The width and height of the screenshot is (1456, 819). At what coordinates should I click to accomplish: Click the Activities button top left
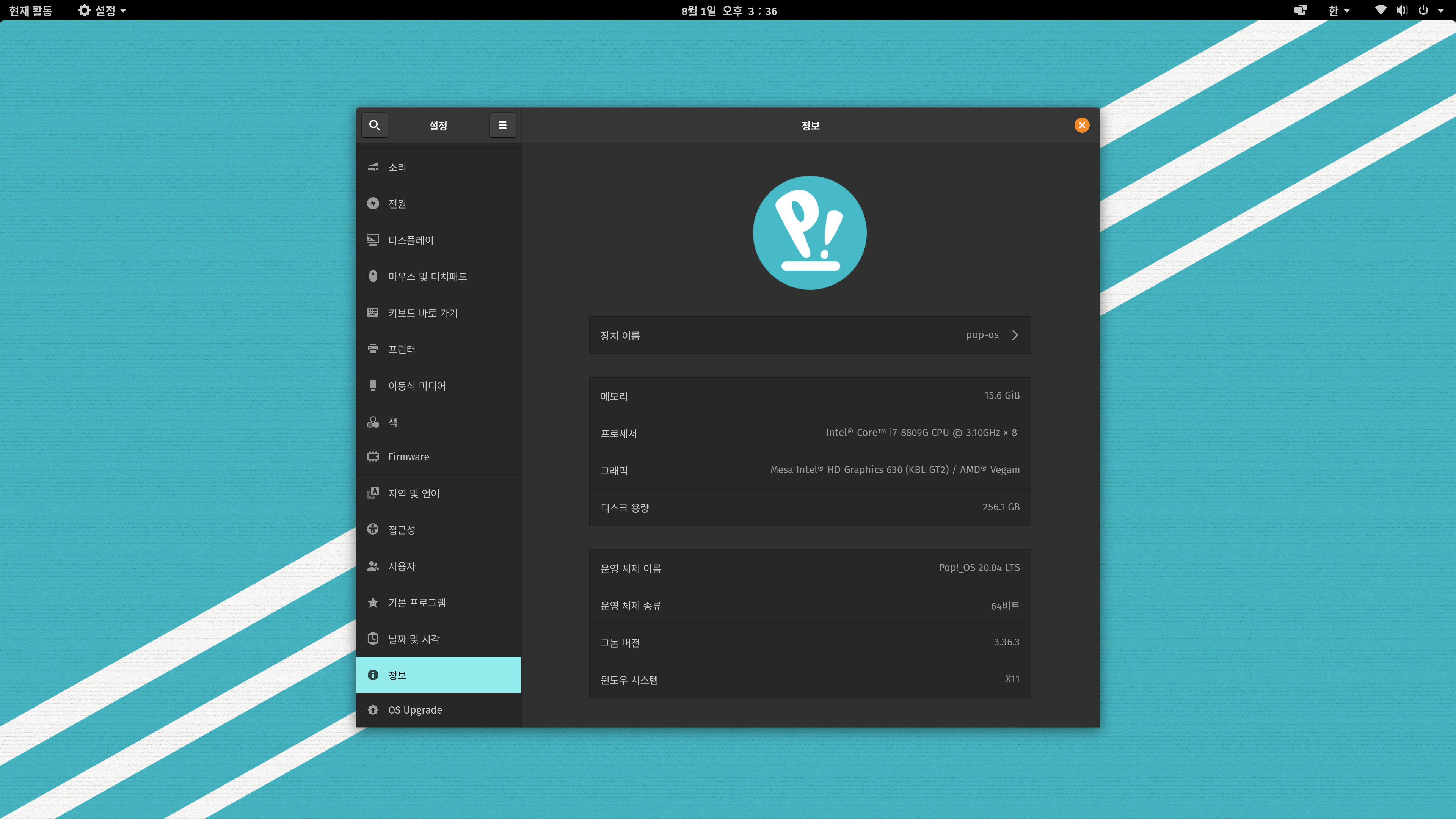[x=30, y=10]
